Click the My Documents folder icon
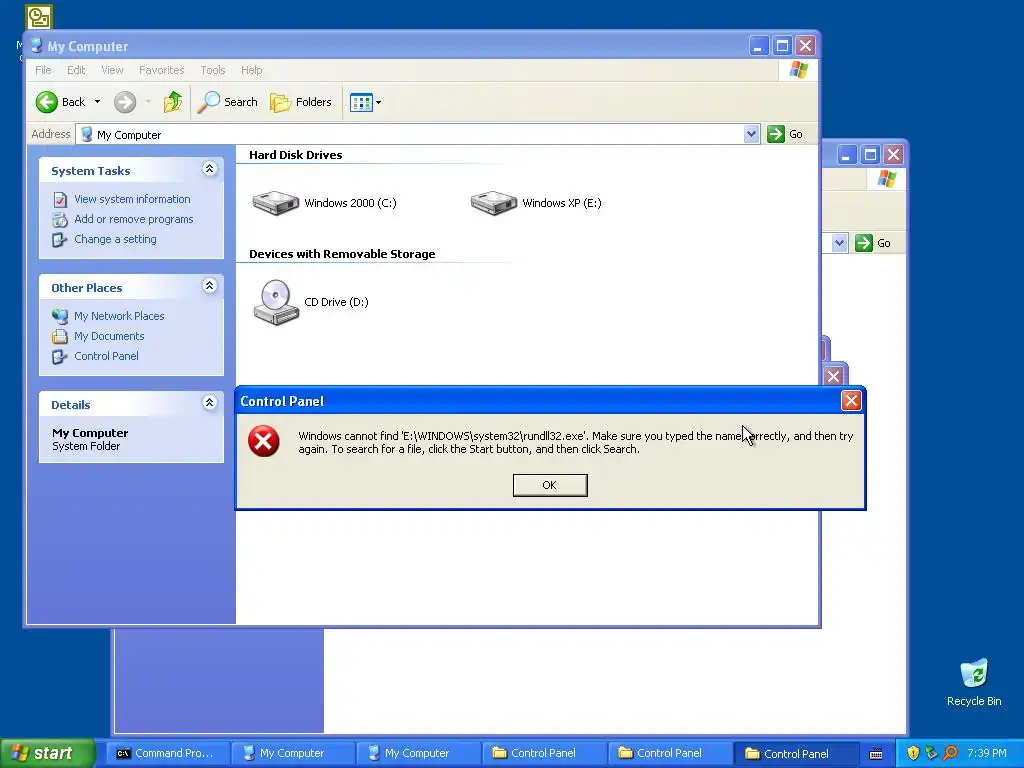This screenshot has height=768, width=1024. tap(60, 336)
